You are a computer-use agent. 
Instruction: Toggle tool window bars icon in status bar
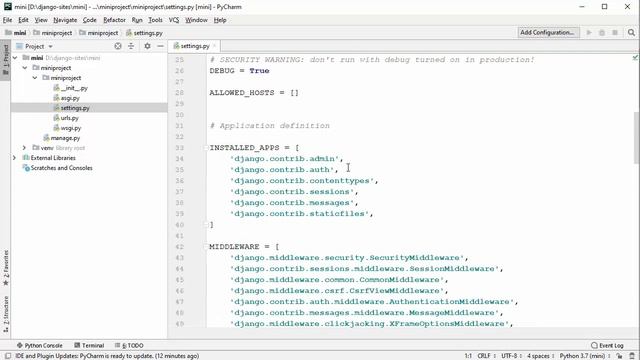[7, 356]
